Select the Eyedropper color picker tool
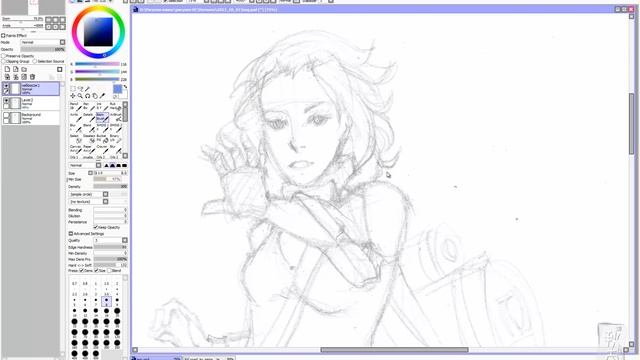640x360 pixels. coord(102,96)
